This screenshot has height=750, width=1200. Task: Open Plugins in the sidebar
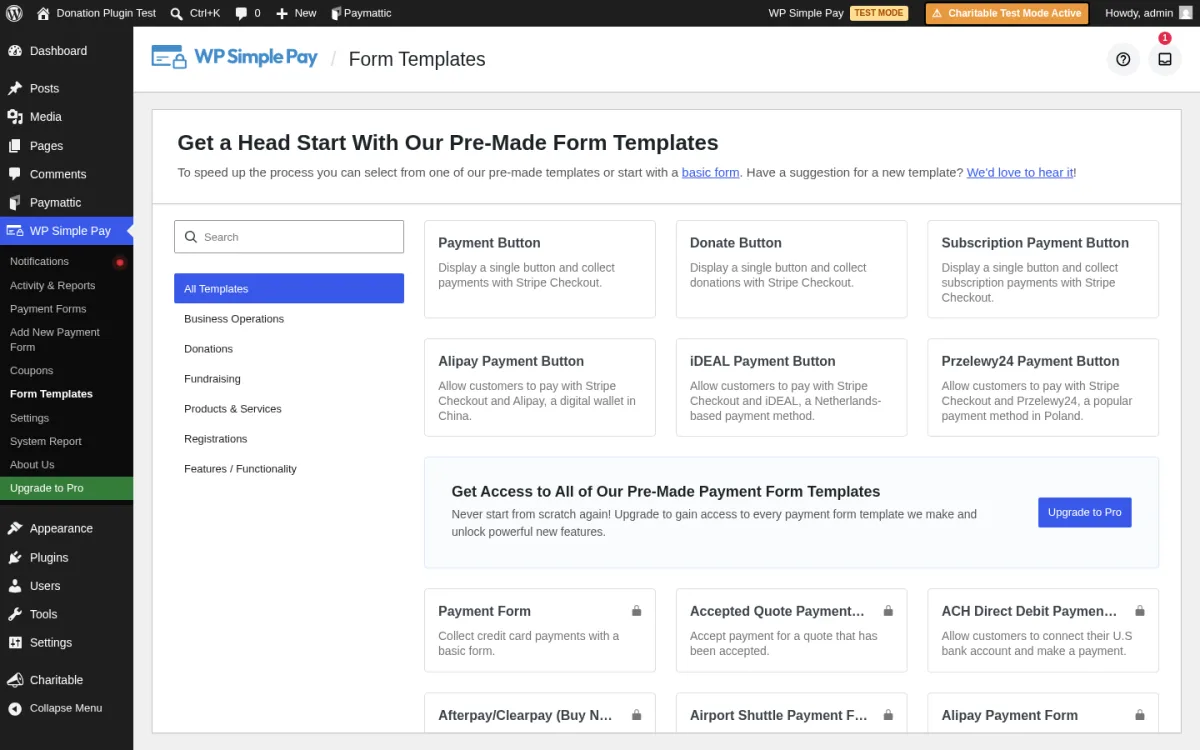pyautogui.click(x=66, y=557)
